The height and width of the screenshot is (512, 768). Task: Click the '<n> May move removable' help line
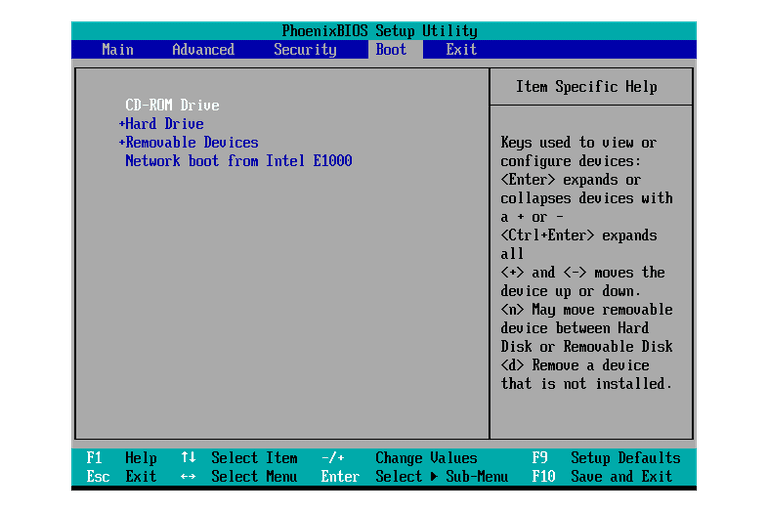tap(586, 310)
